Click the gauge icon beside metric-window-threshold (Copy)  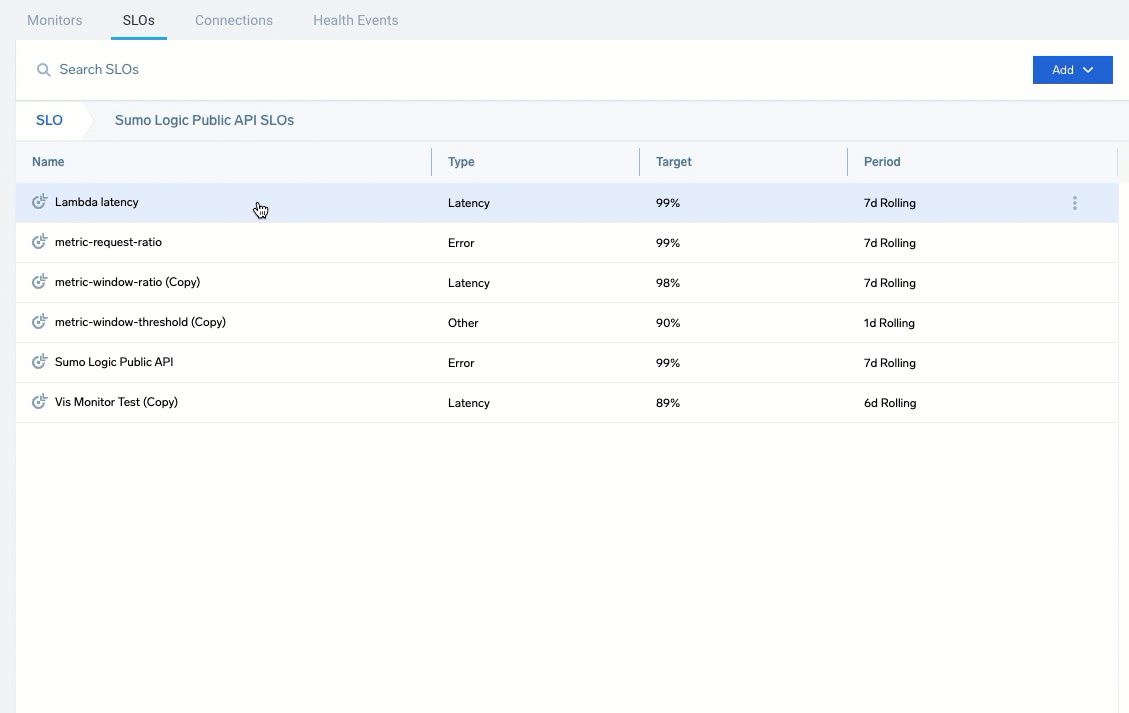[39, 322]
